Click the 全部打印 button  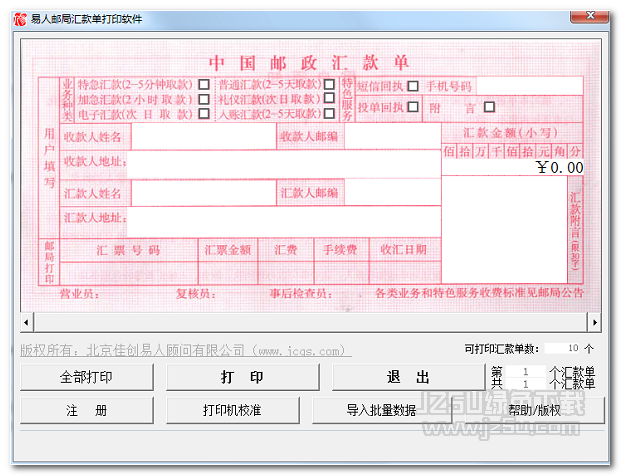click(87, 377)
